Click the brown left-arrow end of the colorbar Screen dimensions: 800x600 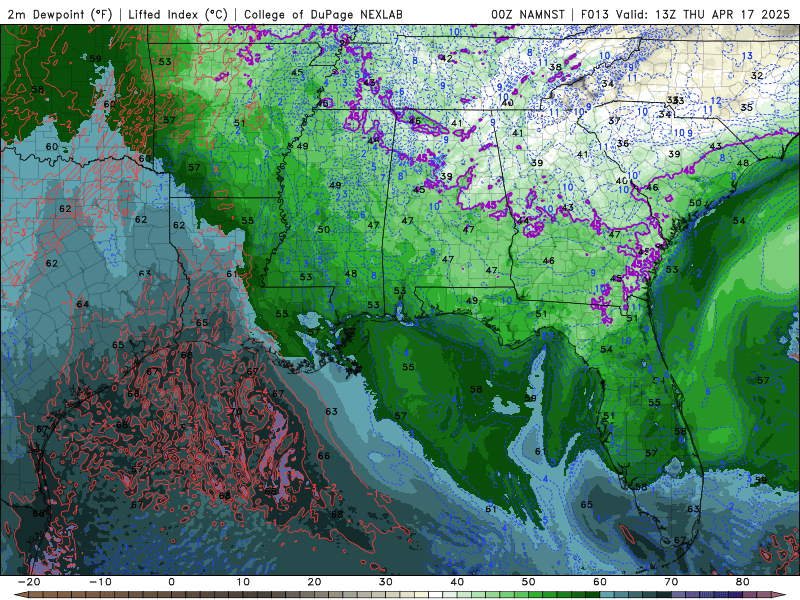tap(20, 595)
